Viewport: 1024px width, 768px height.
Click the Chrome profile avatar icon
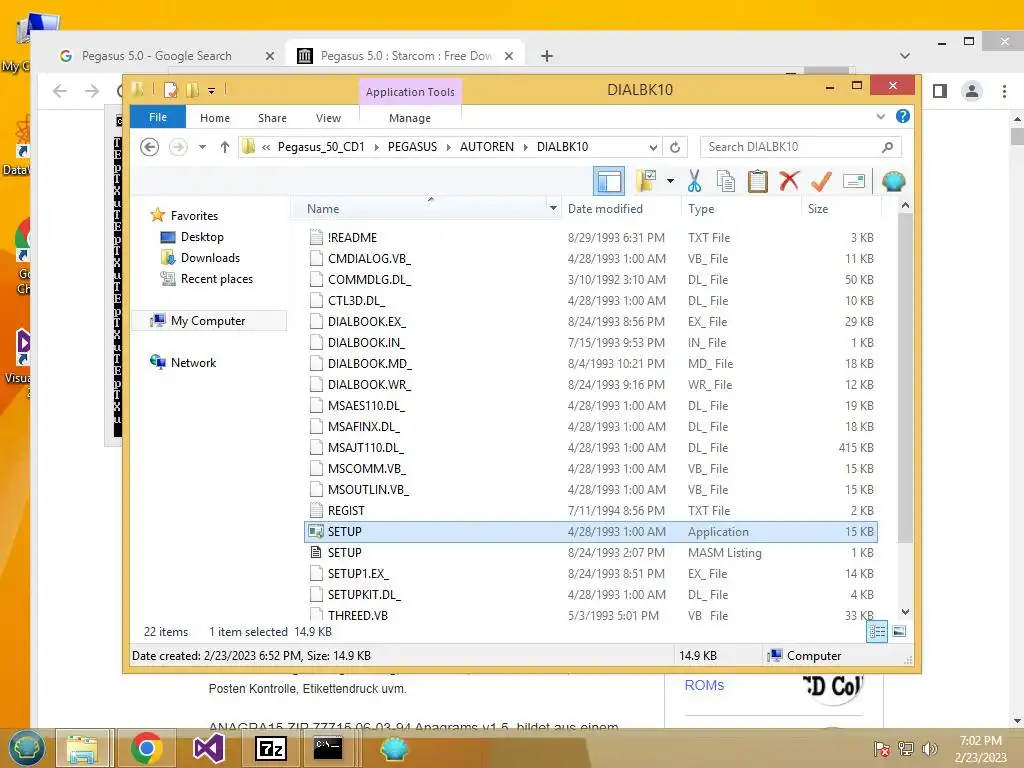[972, 91]
